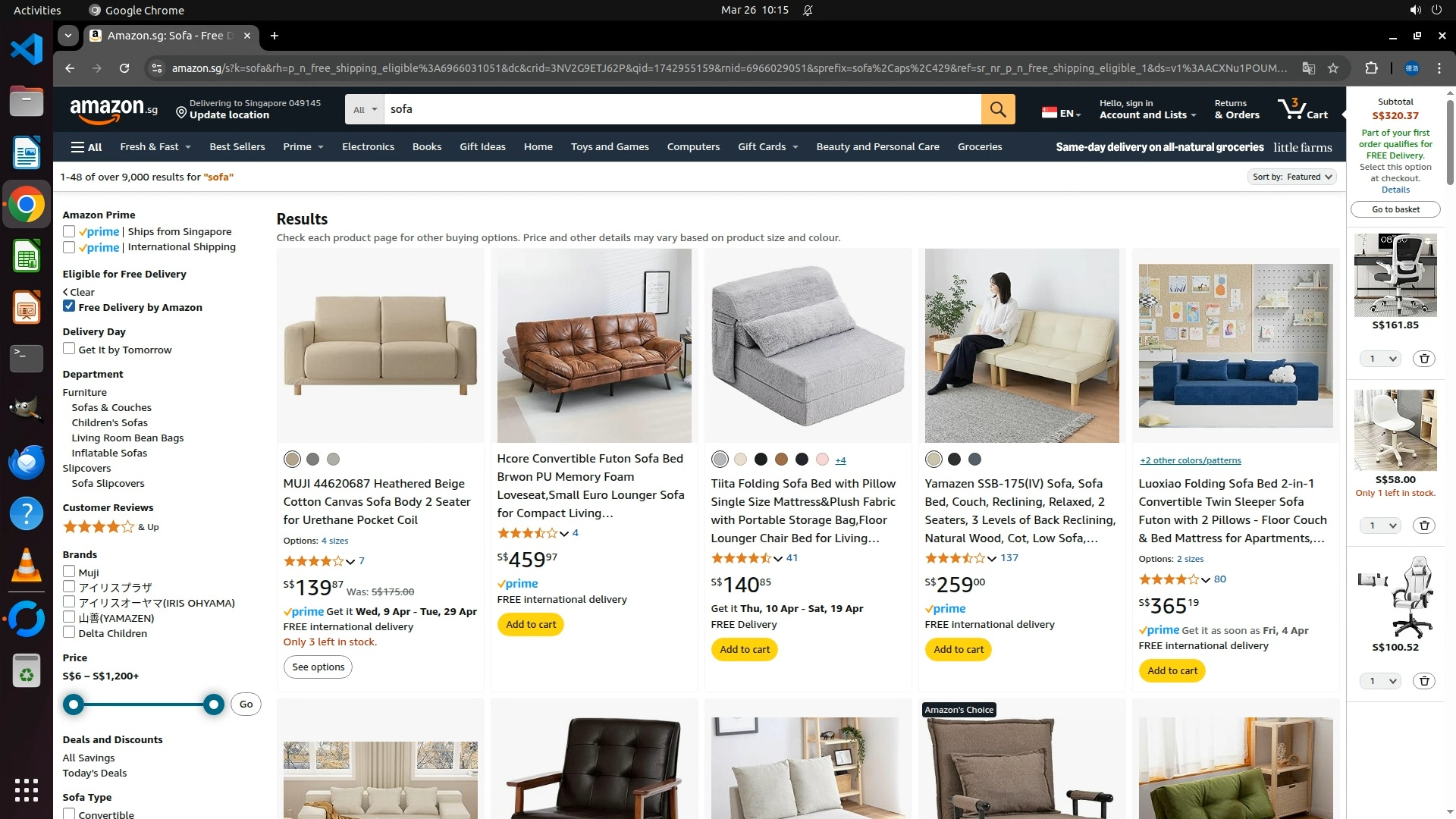The height and width of the screenshot is (819, 1456).
Task: Open the Chrome extensions puzzle icon
Action: tap(1371, 68)
